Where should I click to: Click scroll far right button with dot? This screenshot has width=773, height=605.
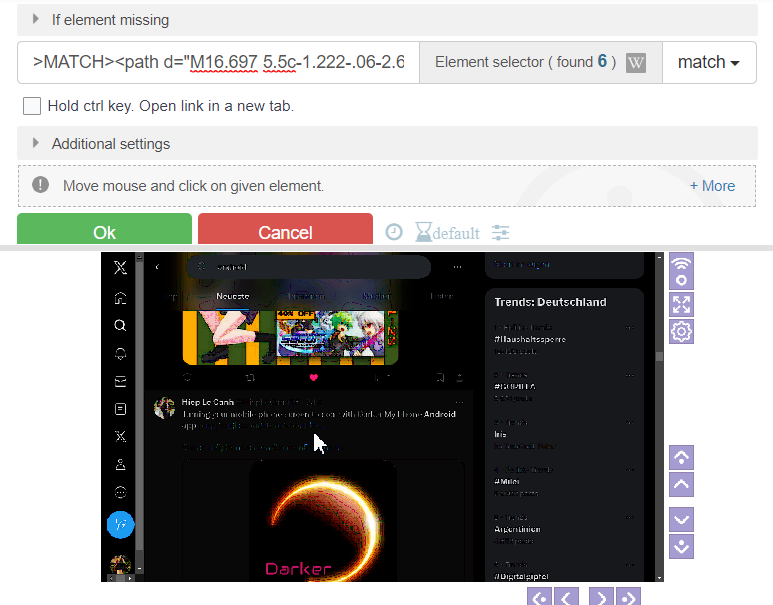(629, 597)
